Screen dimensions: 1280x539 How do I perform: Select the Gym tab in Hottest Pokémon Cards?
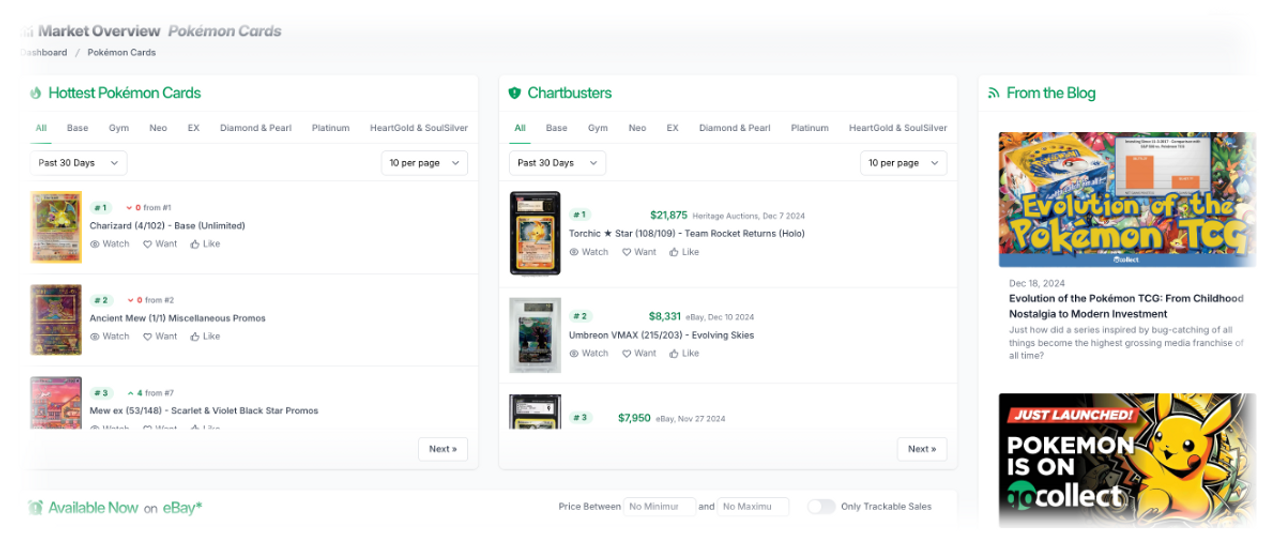[x=119, y=128]
